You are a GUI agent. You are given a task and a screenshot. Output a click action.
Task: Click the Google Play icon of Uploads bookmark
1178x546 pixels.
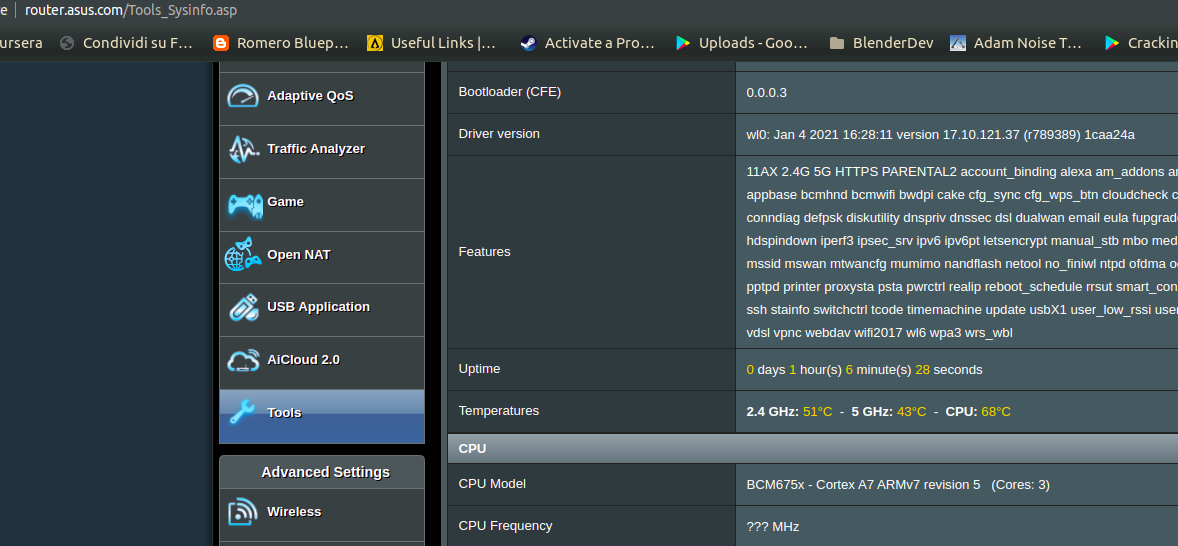pos(683,43)
